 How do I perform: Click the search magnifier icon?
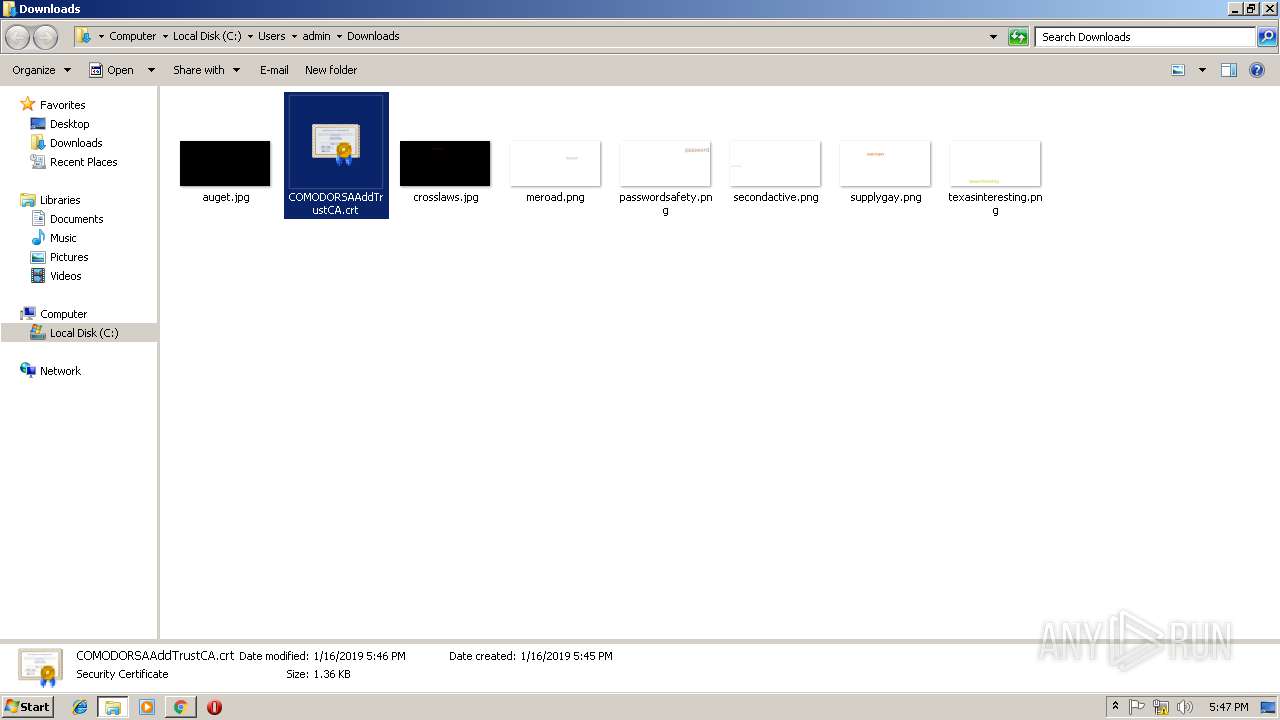coord(1267,37)
